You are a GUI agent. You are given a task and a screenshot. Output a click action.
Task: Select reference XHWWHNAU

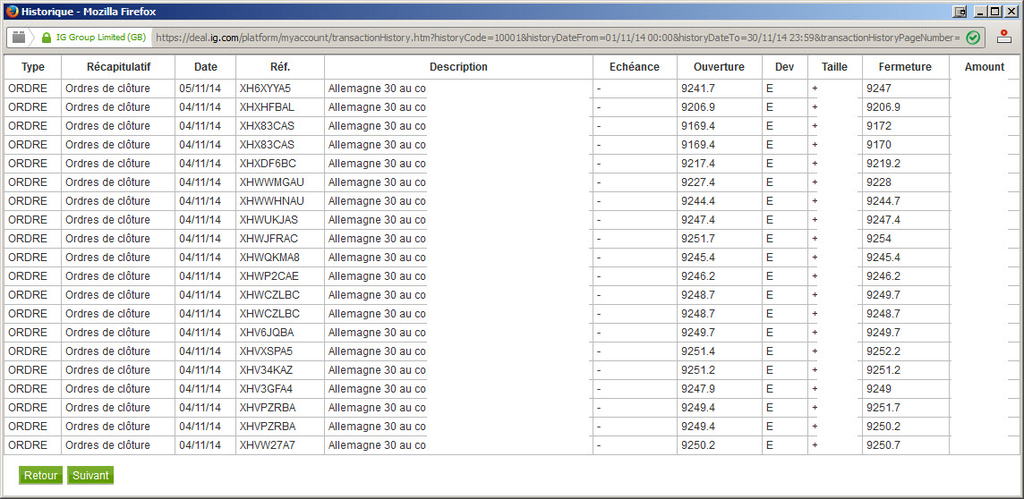coord(272,201)
